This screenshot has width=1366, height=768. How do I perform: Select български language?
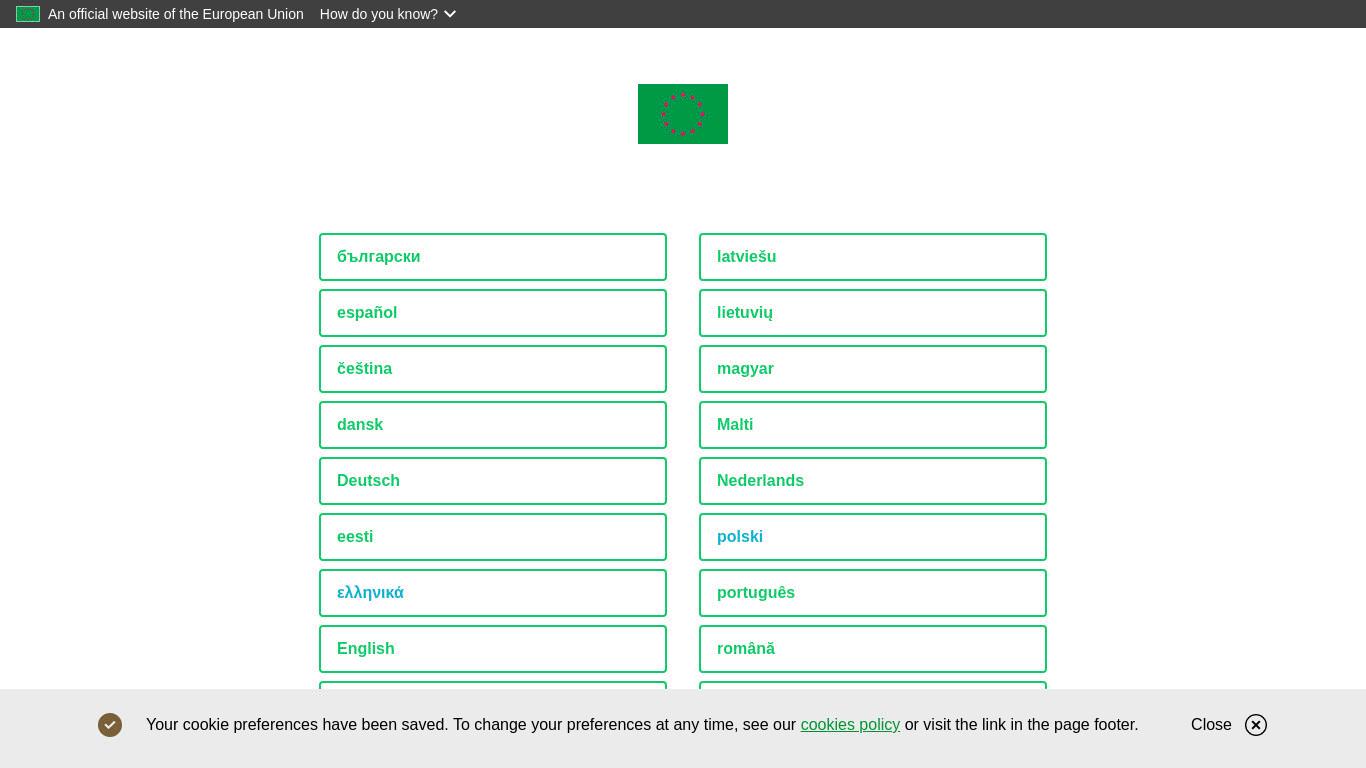pyautogui.click(x=493, y=257)
